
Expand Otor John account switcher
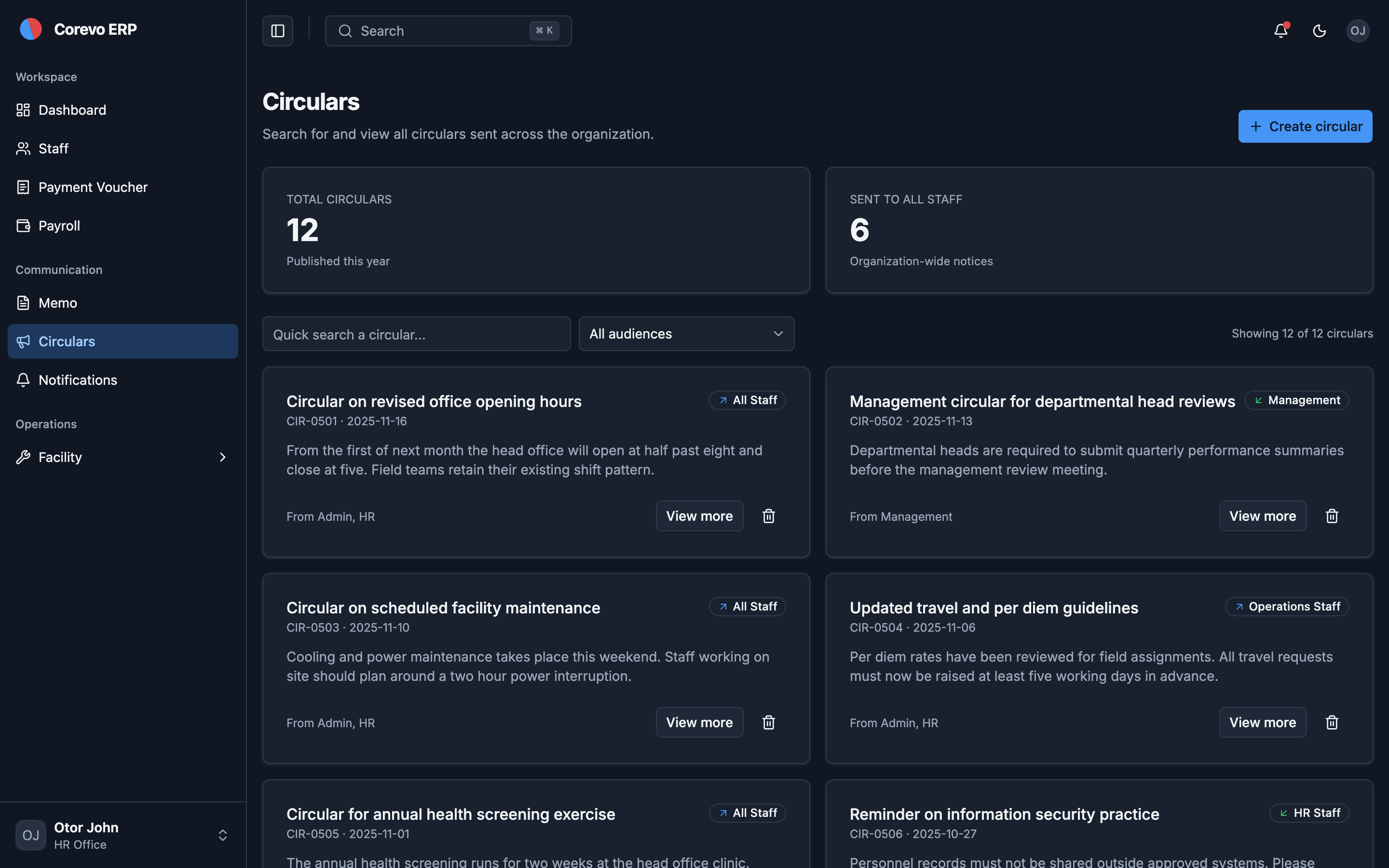[x=223, y=835]
